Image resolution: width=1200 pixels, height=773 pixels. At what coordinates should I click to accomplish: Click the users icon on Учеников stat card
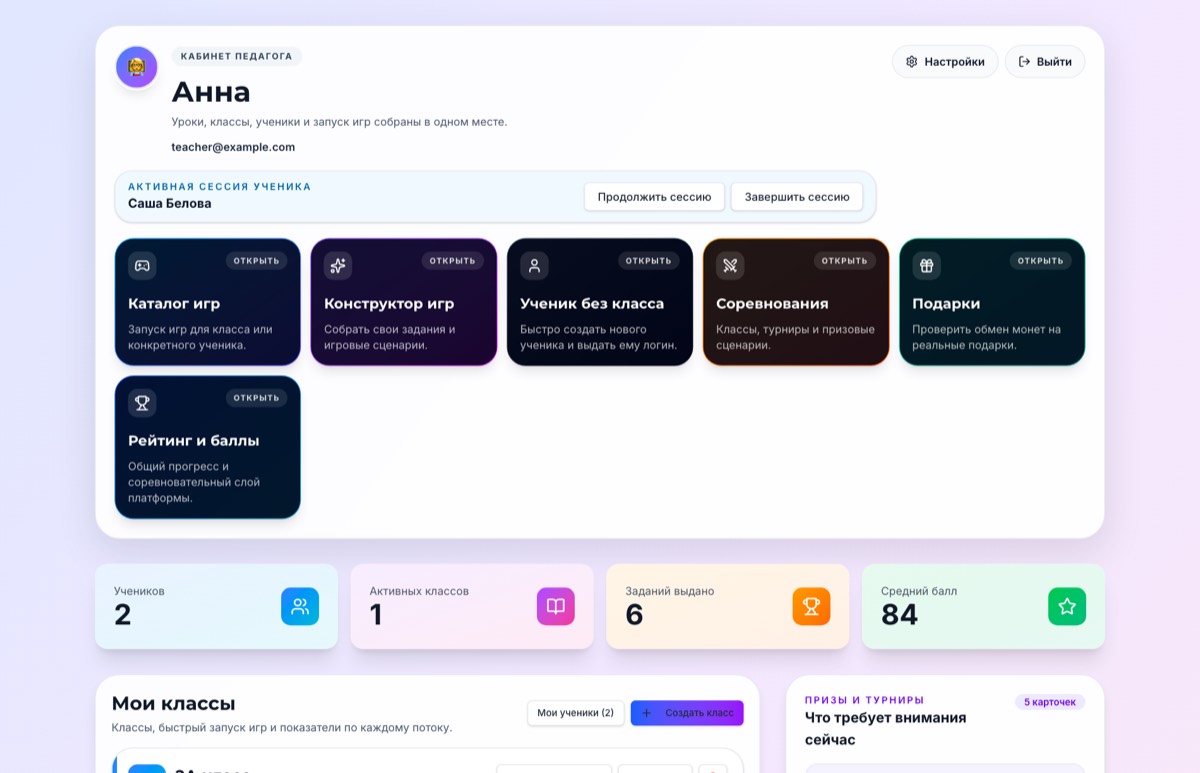click(x=301, y=606)
